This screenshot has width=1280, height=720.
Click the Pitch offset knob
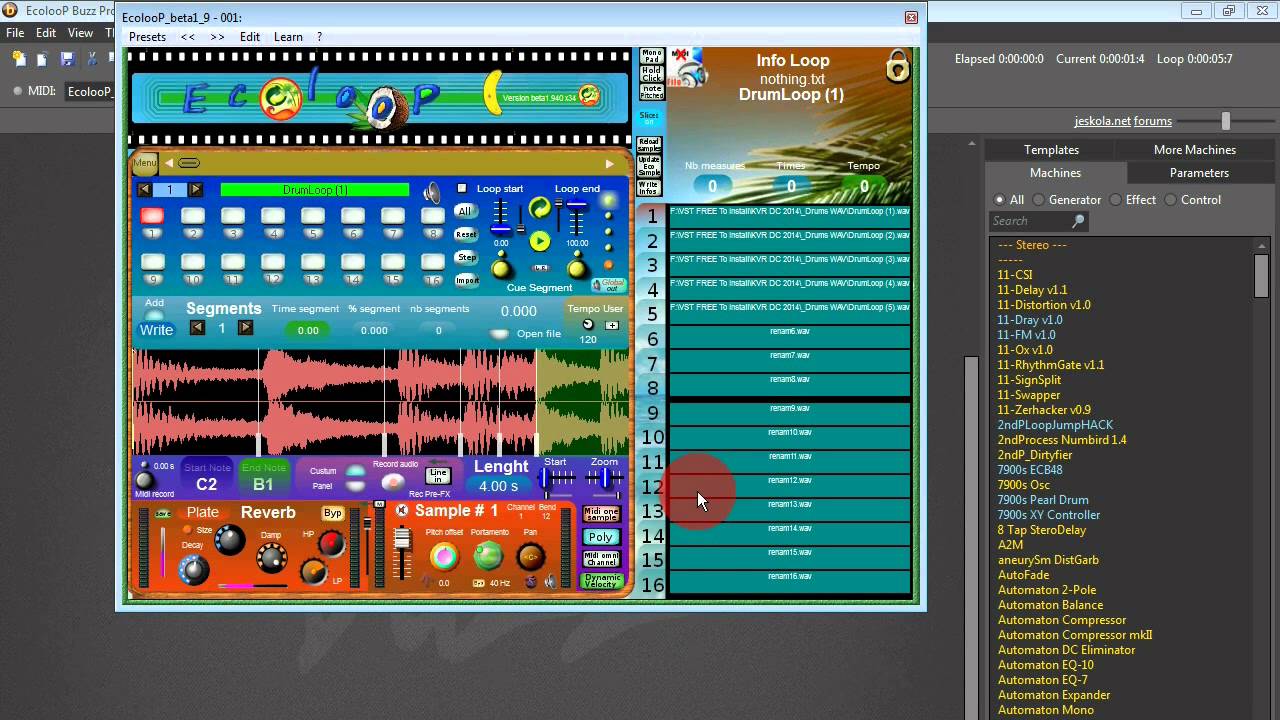tap(443, 556)
